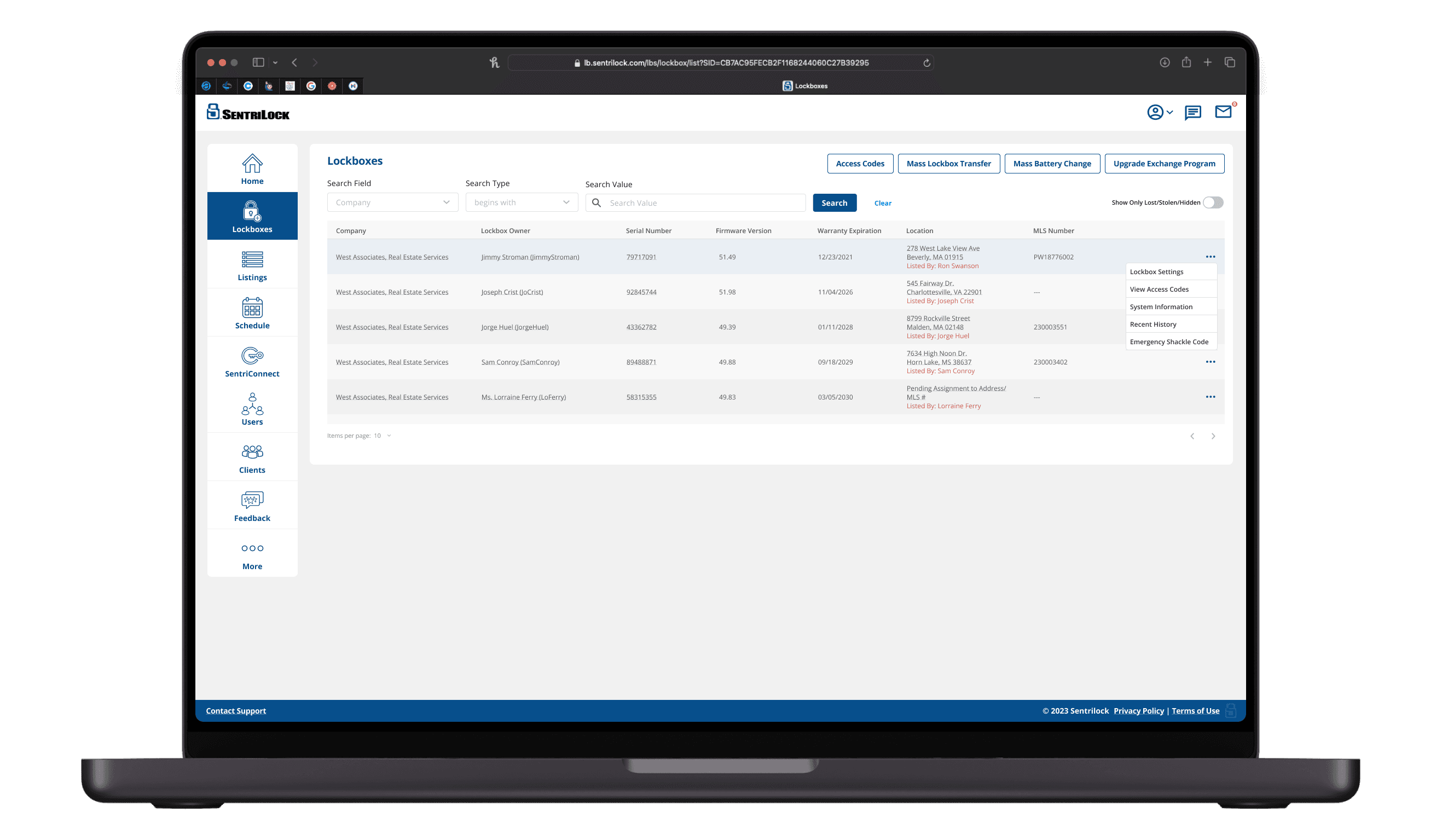Toggle Show Only Lost/Stolen/Hidden switch
1442x840 pixels.
(1213, 202)
